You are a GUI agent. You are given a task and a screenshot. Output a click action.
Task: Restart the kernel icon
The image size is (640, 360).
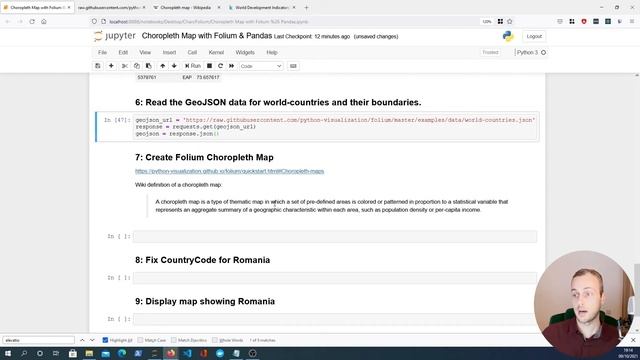220,66
